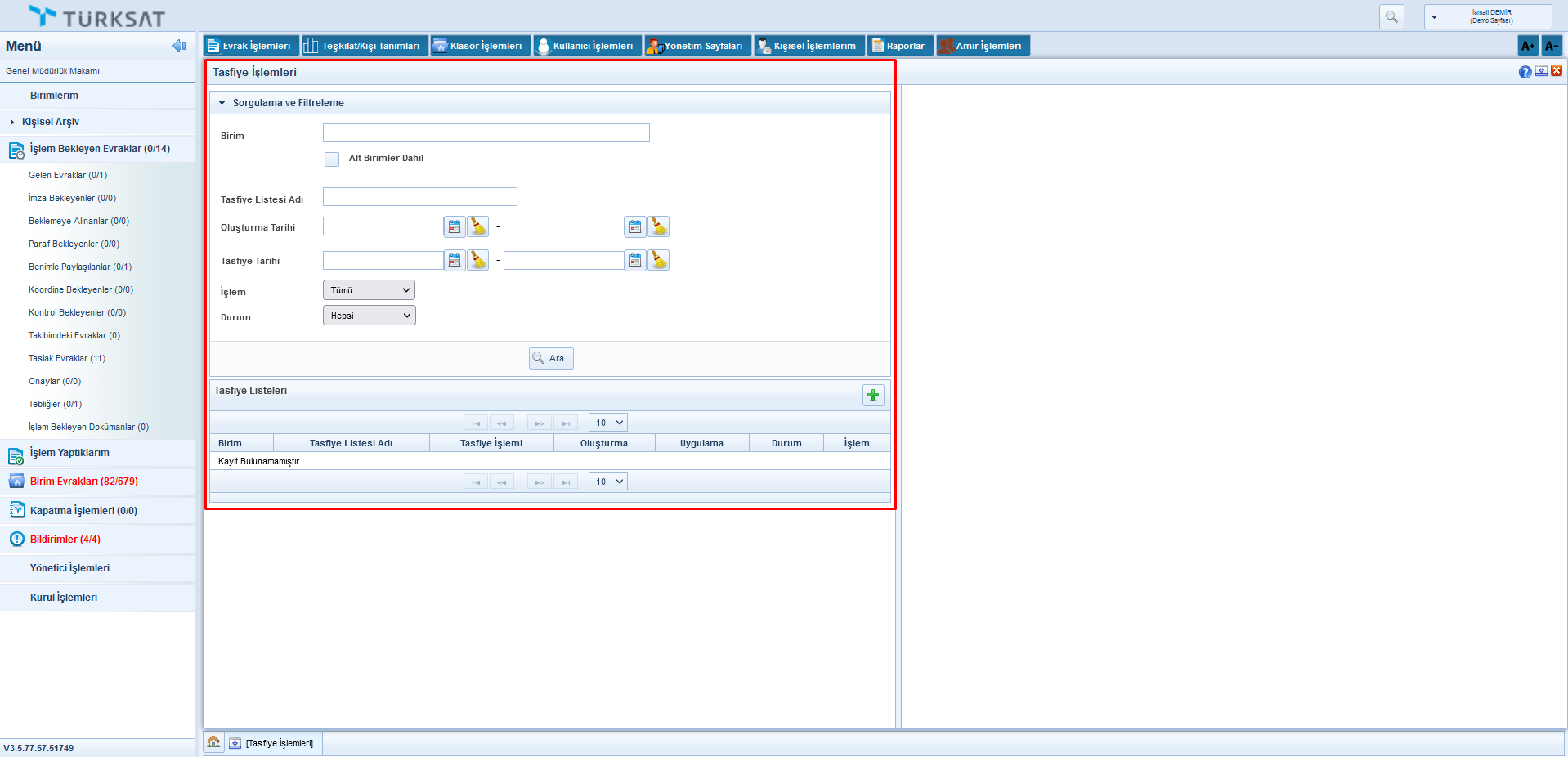The height and width of the screenshot is (757, 1568).
Task: Click the search magnifier icon at top
Action: [x=1391, y=16]
